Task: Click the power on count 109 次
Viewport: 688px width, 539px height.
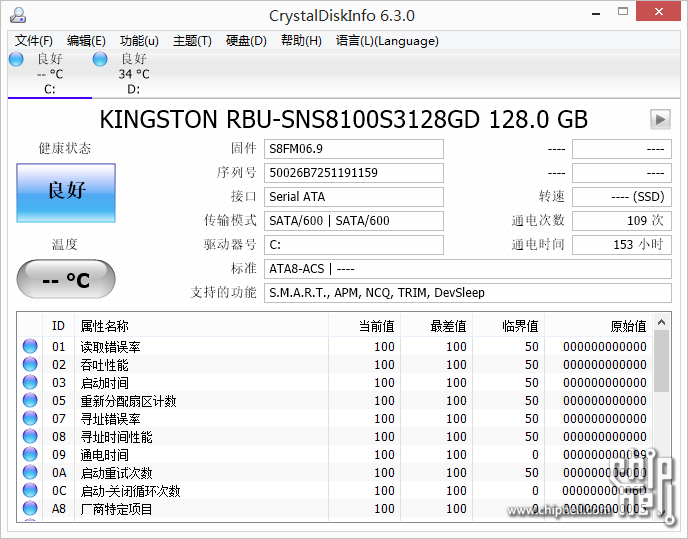Action: pos(622,221)
